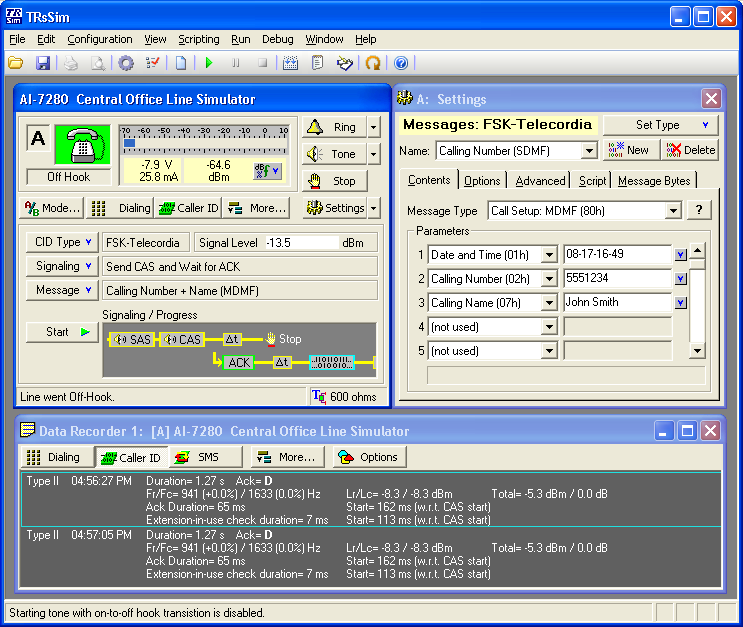This screenshot has width=743, height=627.
Task: Expand the Ring dropdown arrow
Action: coord(374,127)
